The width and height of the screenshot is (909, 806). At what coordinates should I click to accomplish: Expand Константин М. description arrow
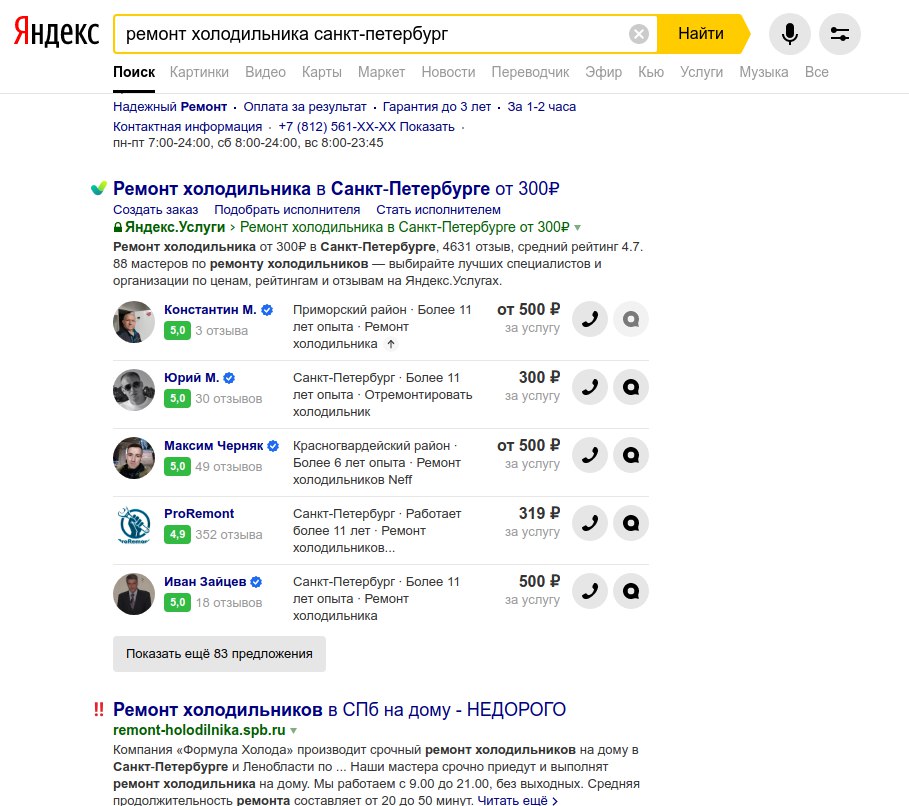coord(391,344)
